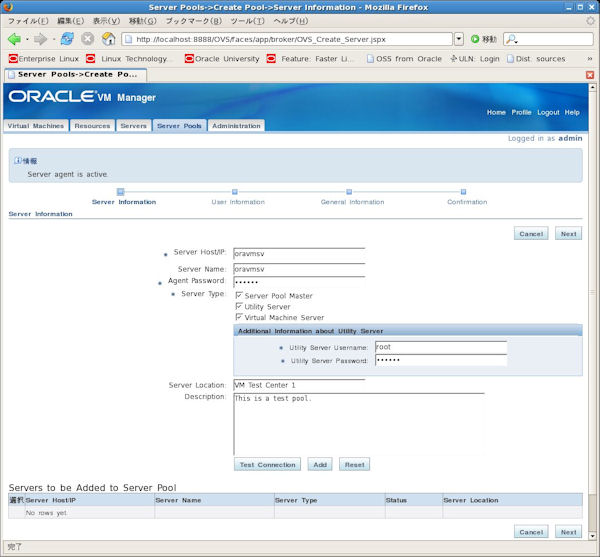The image size is (600, 557).
Task: Open the 表示 (View) menu
Action: 106,21
